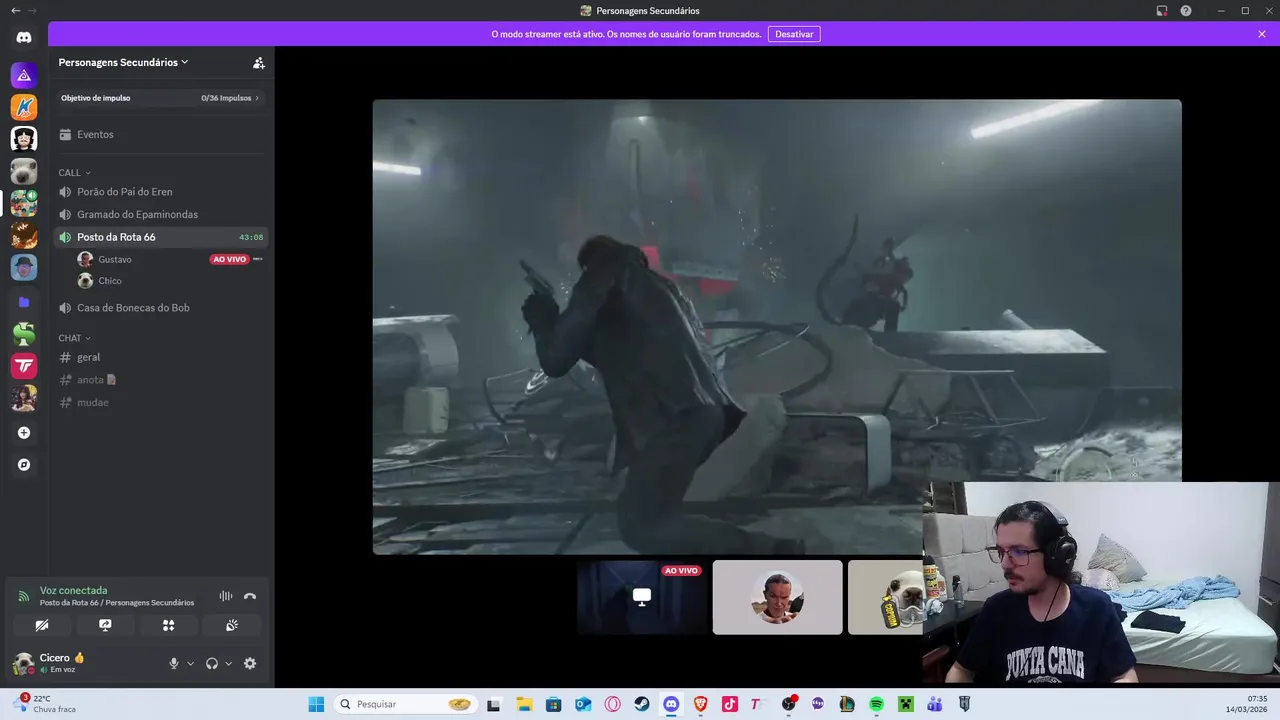
Task: Expand headphone output options arrow
Action: point(228,663)
